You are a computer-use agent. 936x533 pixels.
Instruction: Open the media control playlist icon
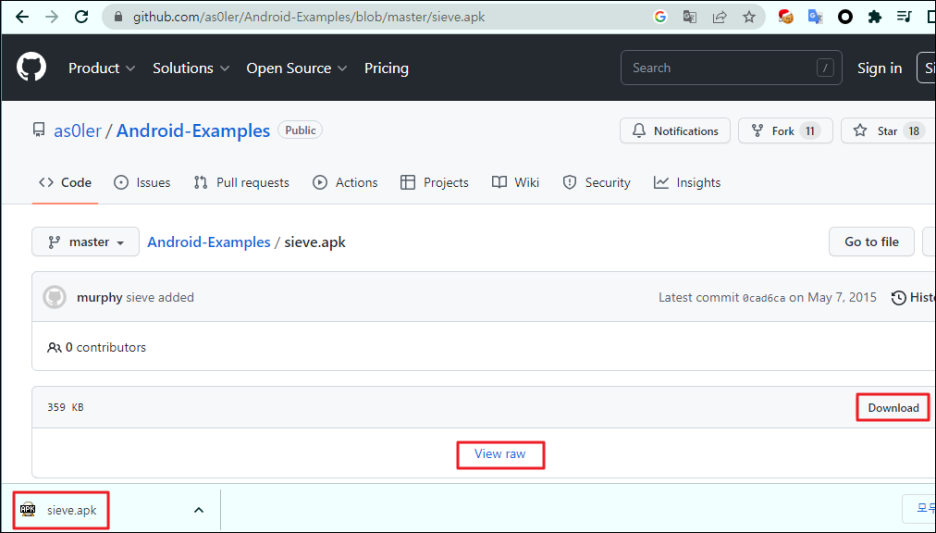tap(904, 17)
